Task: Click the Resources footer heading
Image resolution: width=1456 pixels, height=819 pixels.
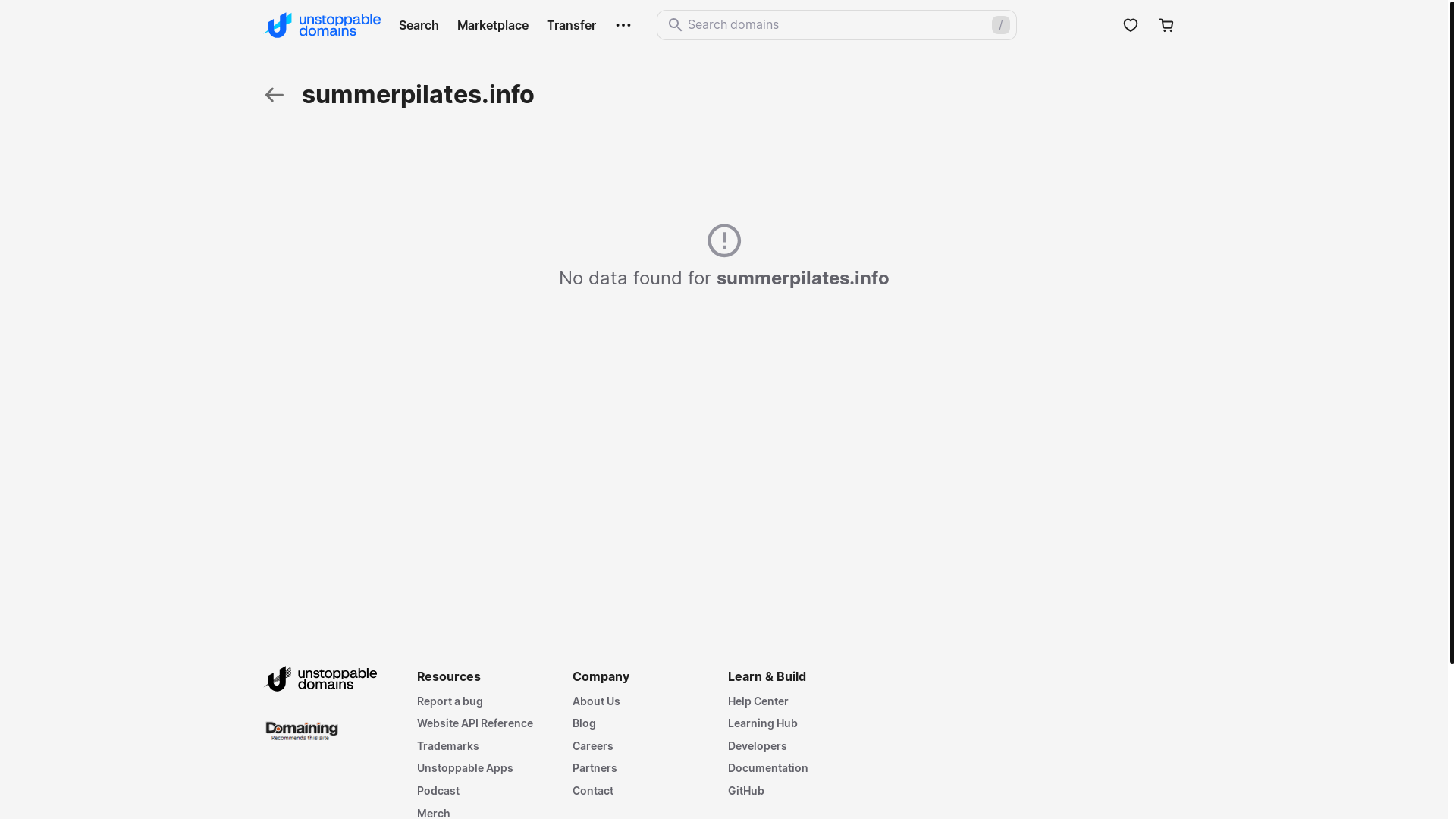Action: 449,676
